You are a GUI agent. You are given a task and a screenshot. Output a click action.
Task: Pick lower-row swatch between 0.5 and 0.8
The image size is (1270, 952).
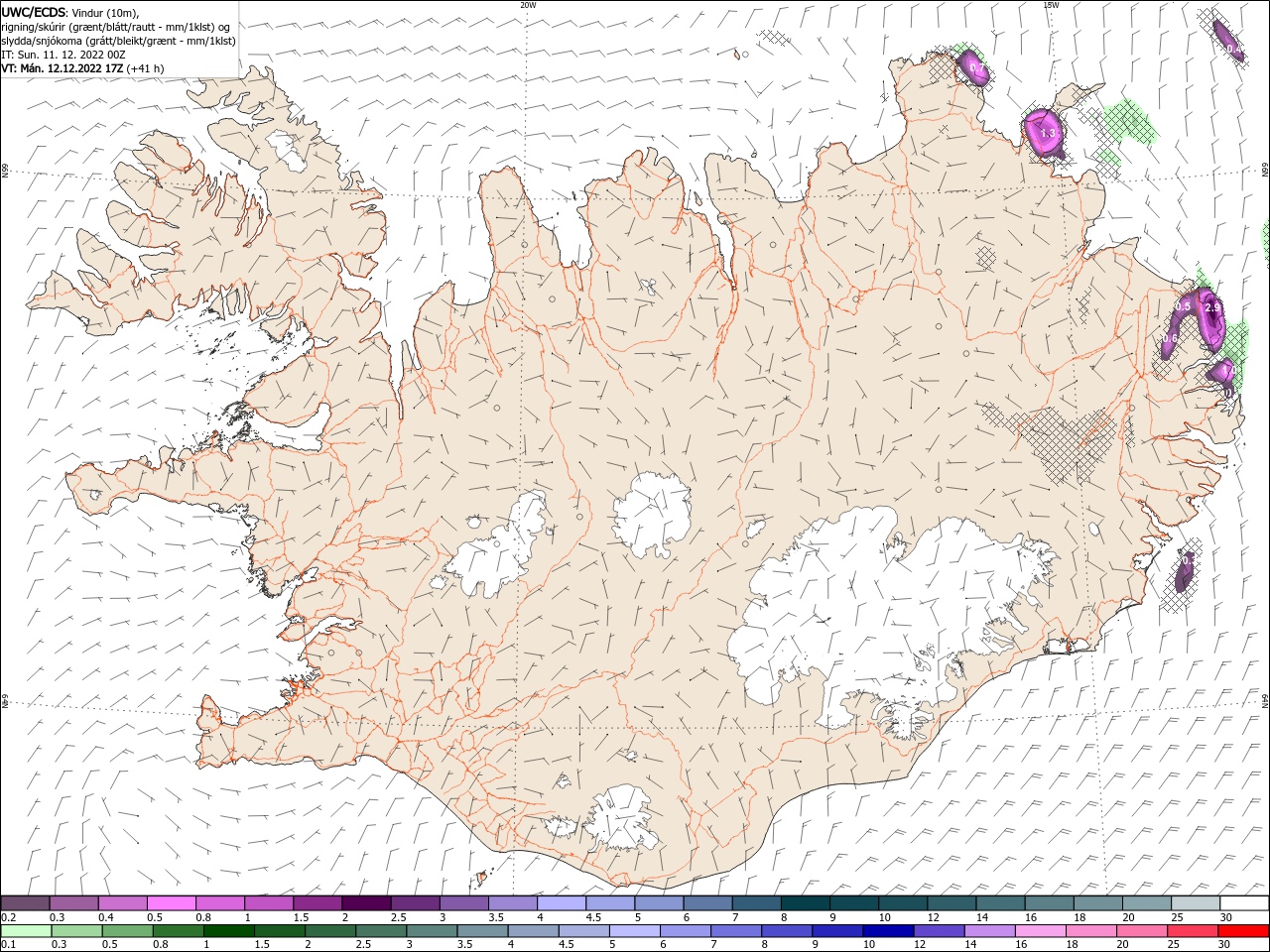click(x=128, y=931)
